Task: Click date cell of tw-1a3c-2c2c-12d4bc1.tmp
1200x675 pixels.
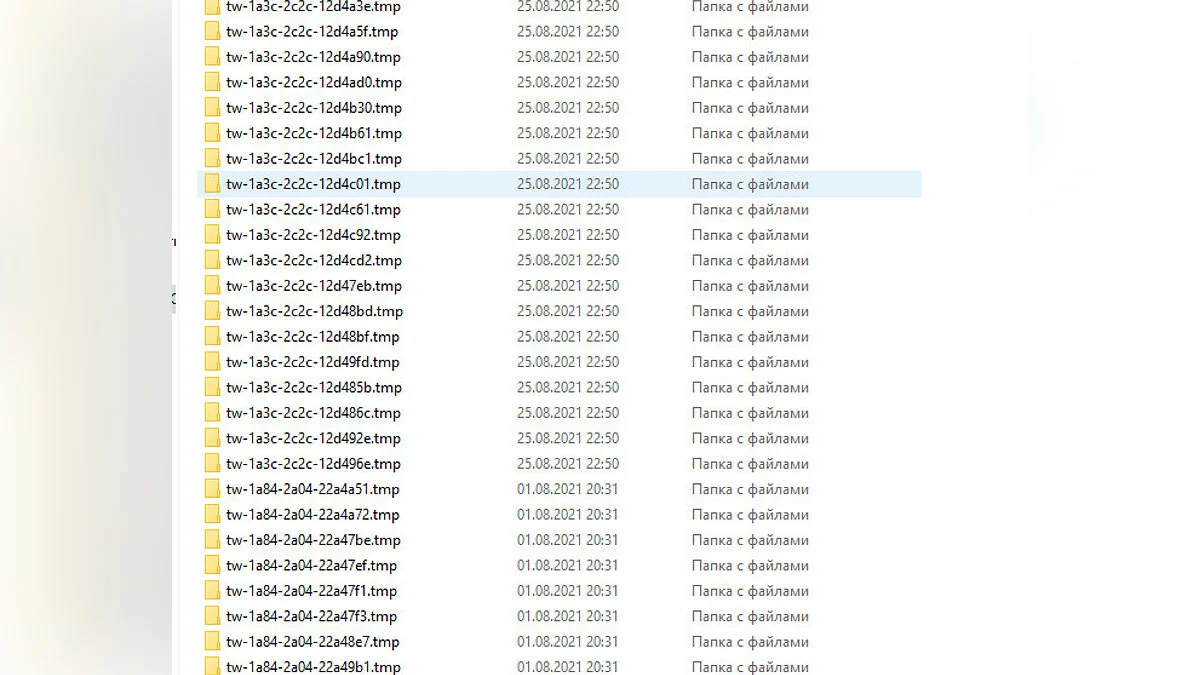Action: pos(568,159)
